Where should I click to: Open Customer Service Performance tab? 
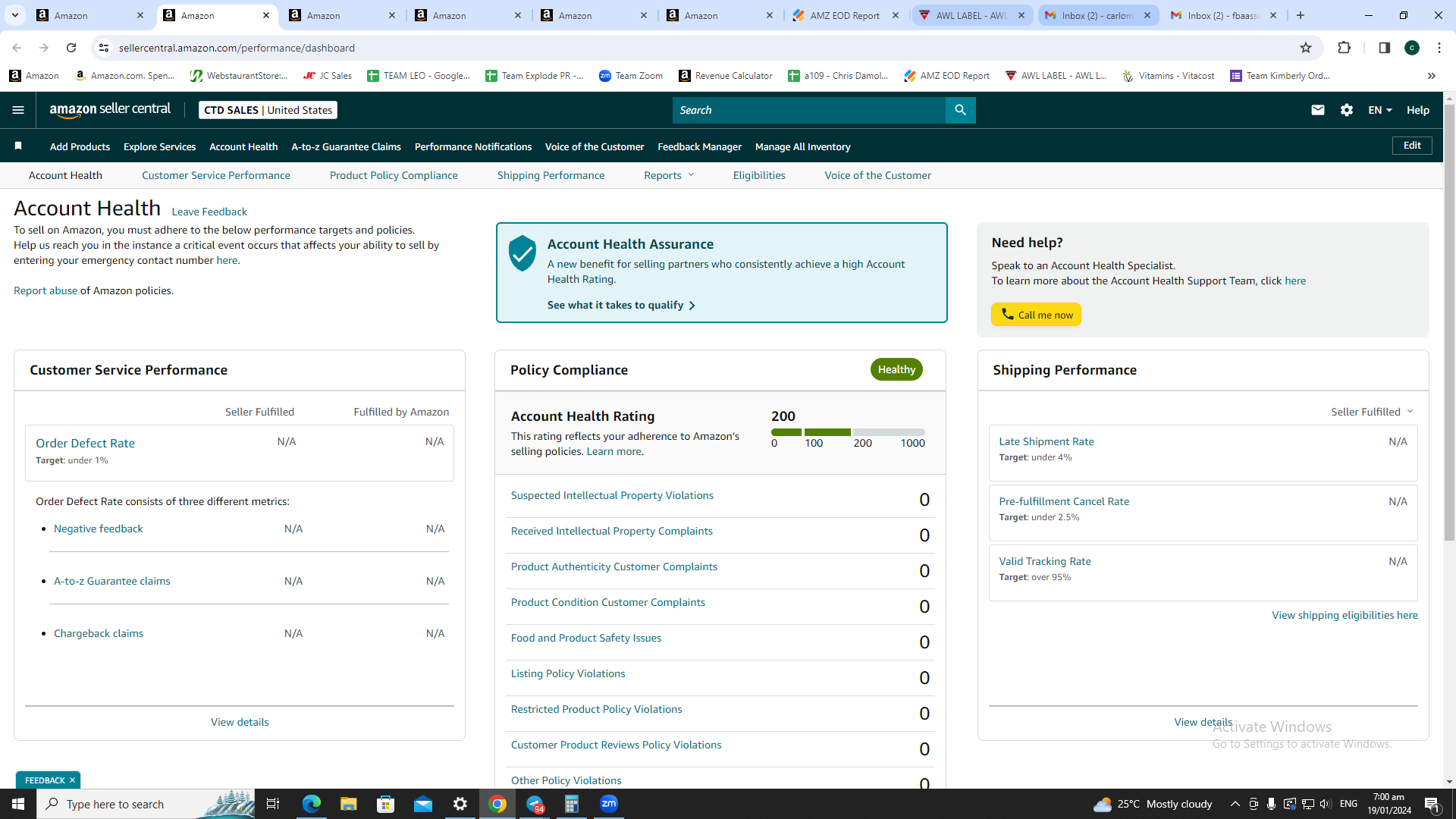point(216,175)
